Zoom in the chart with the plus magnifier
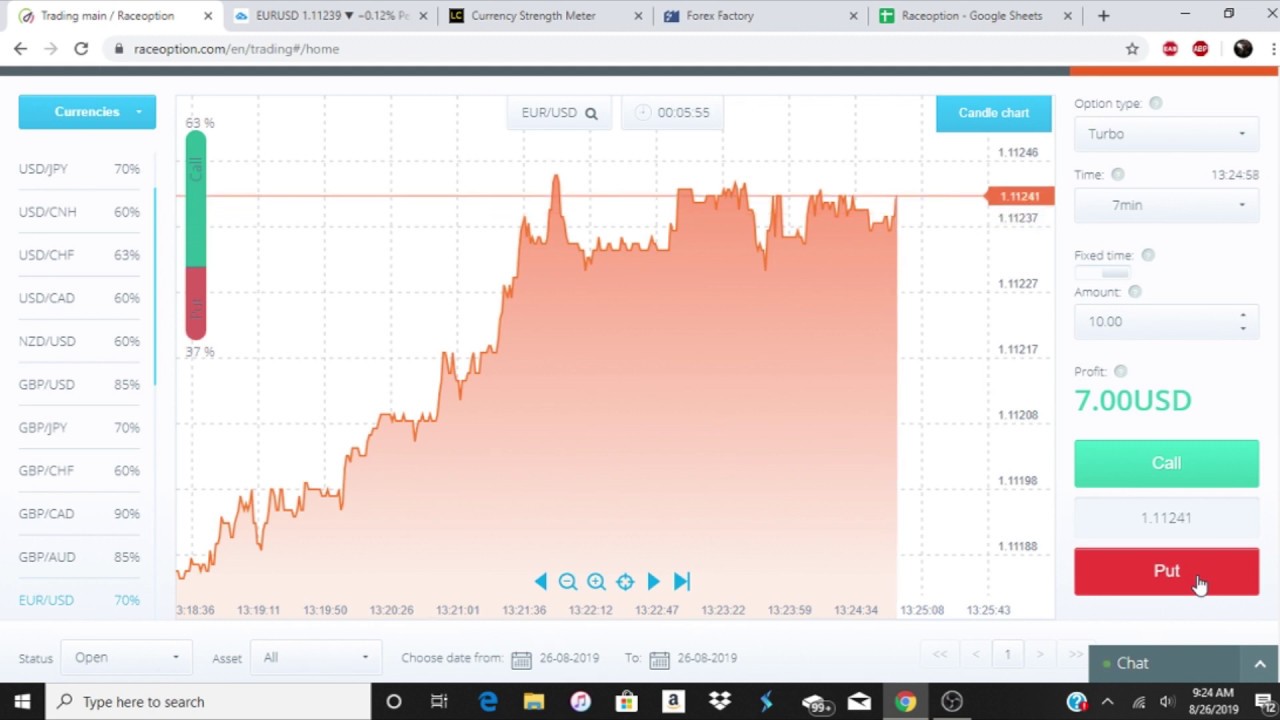The image size is (1280, 720). tap(596, 581)
